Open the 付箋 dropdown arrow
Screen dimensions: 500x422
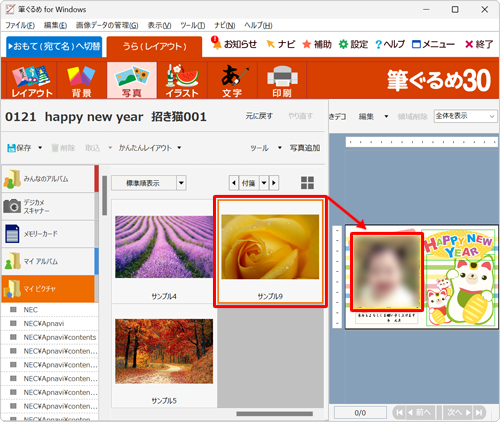click(264, 183)
